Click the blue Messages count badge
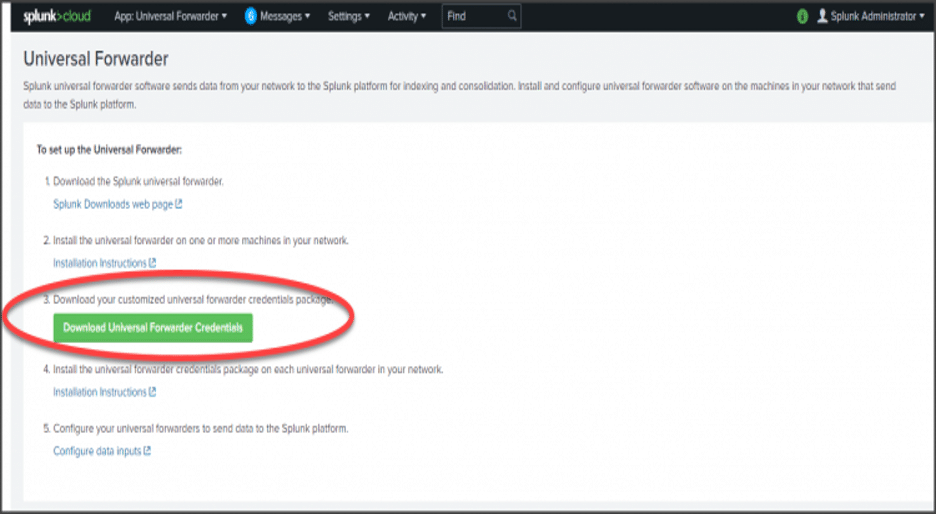936x514 pixels. coord(251,16)
